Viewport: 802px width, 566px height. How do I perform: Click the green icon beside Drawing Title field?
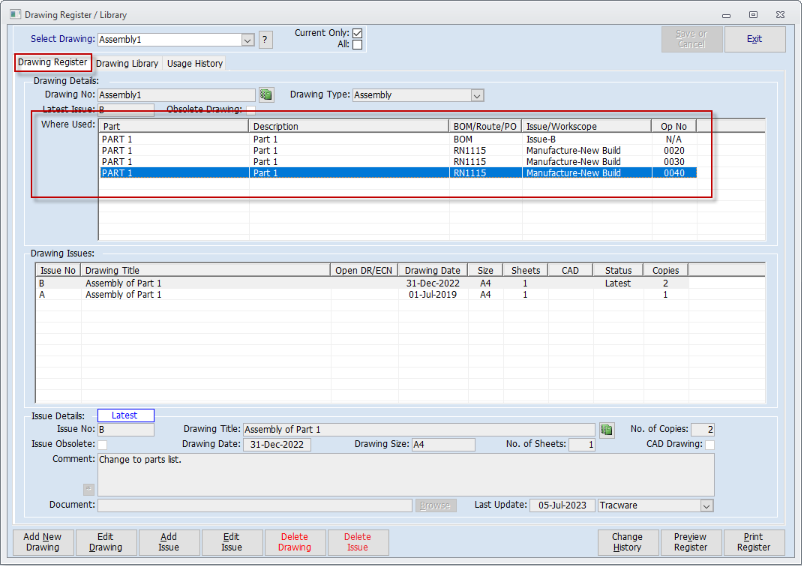pos(606,430)
